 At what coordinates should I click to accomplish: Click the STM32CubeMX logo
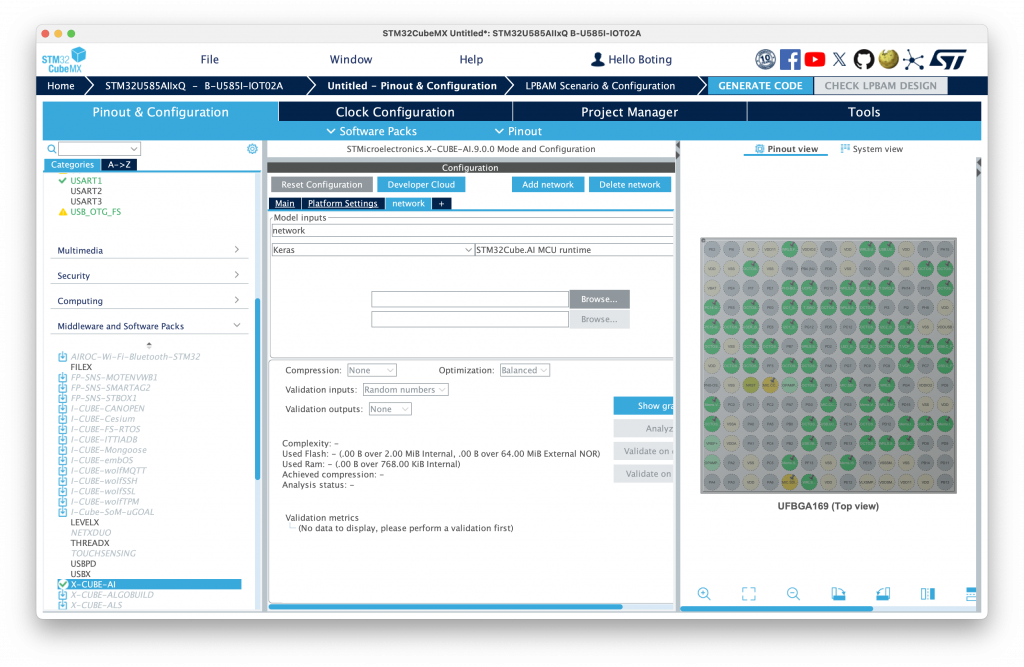coord(63,59)
